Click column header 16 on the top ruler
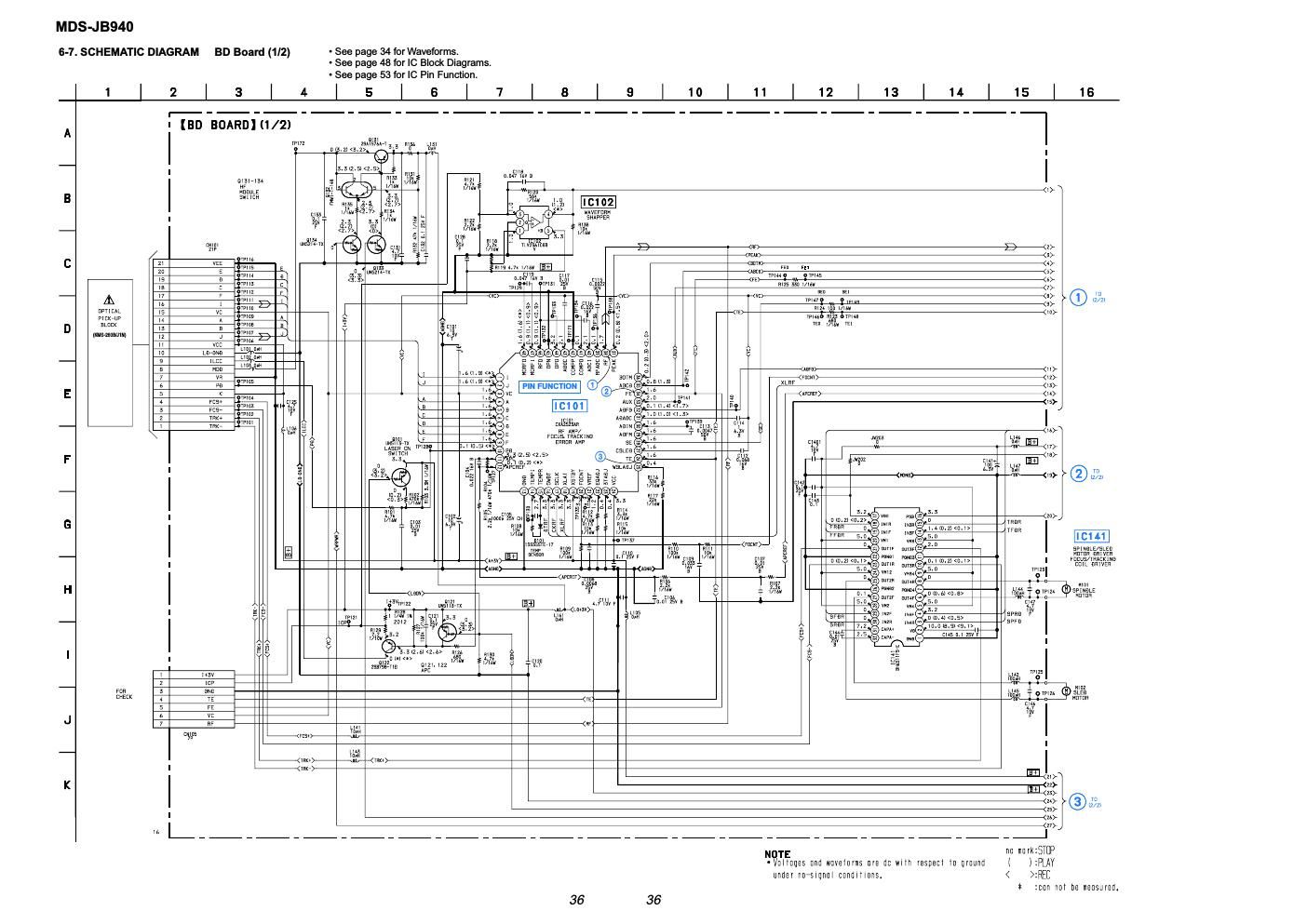 pyautogui.click(x=1086, y=92)
